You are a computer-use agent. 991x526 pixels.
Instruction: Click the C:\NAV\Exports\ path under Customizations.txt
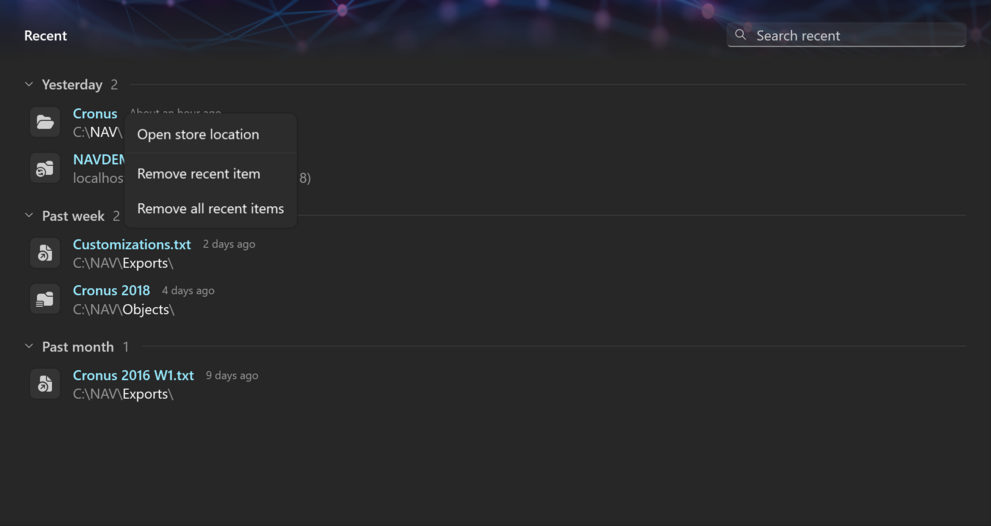[123, 263]
